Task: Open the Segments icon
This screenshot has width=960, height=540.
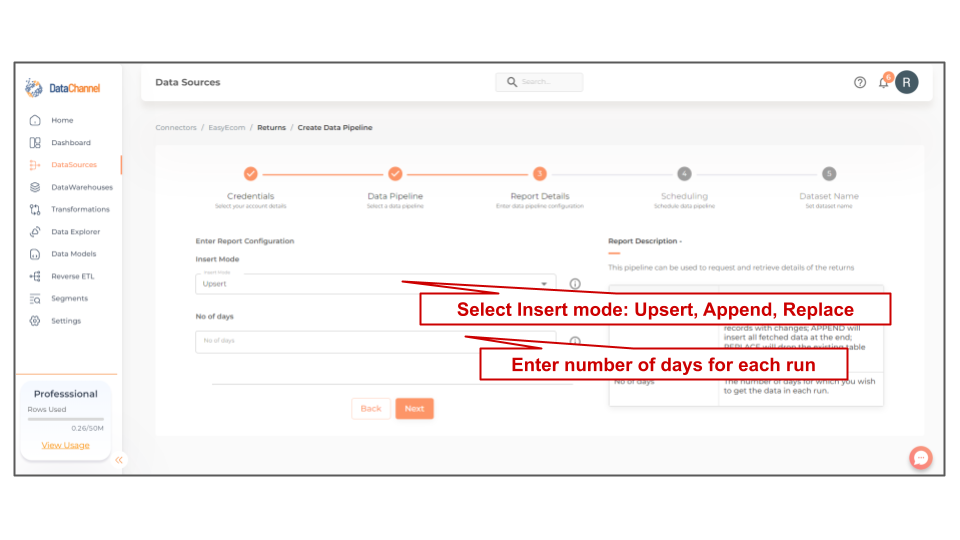Action: coord(35,299)
